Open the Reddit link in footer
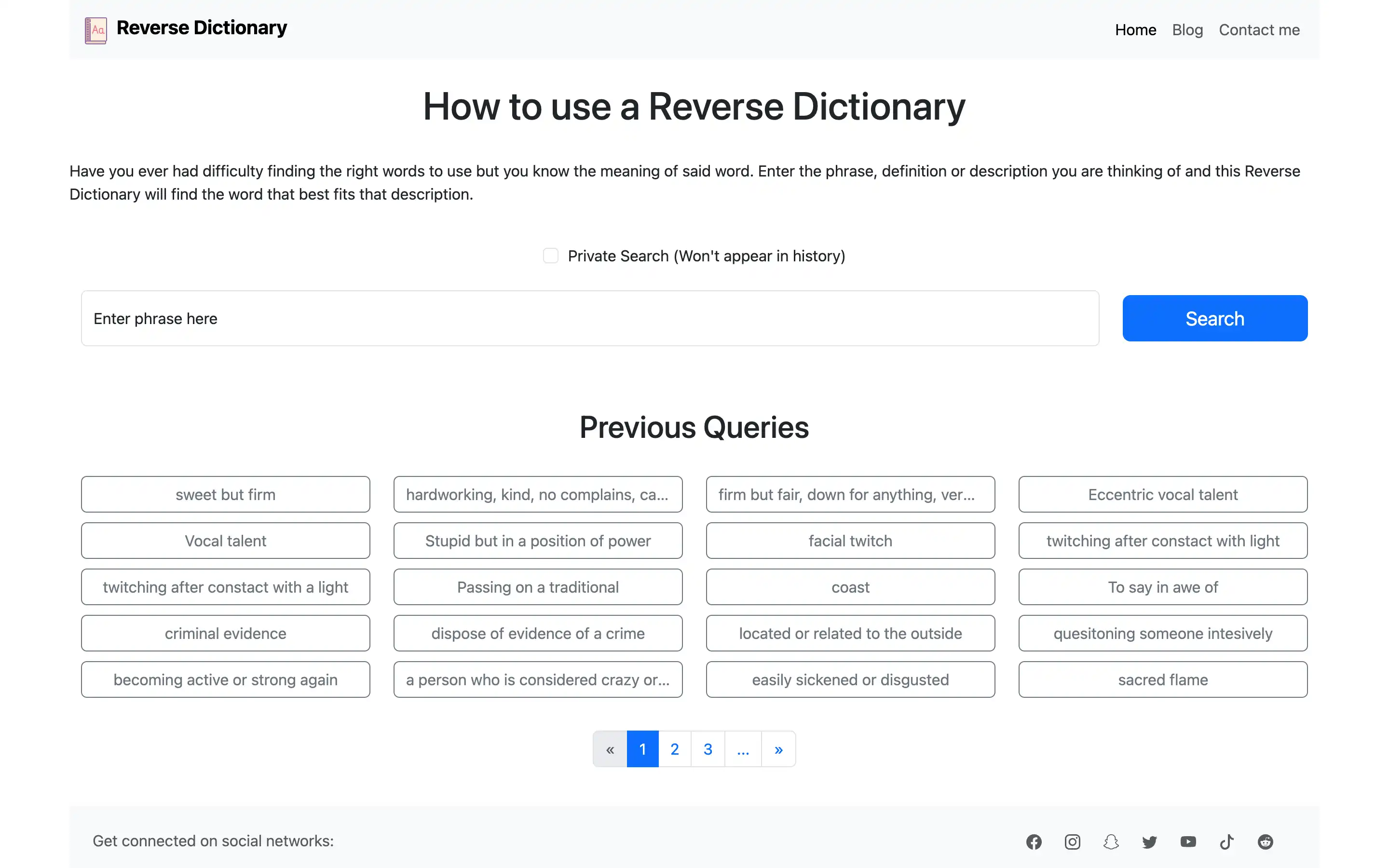The image size is (1389, 868). point(1266,841)
